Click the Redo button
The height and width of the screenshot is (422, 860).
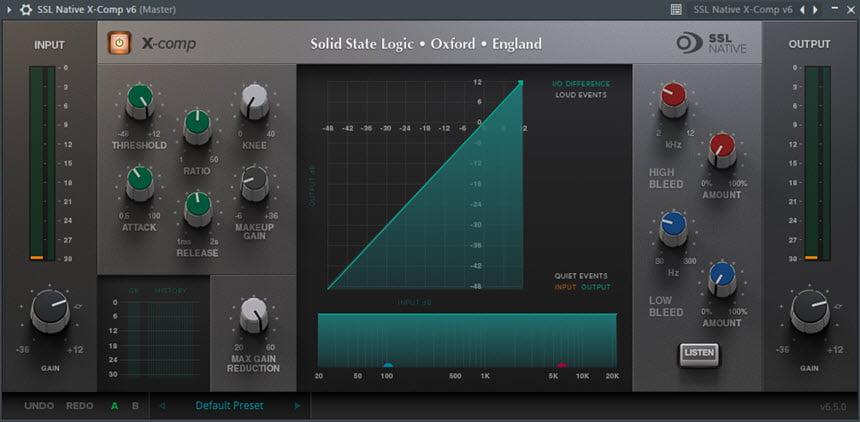pyautogui.click(x=80, y=406)
